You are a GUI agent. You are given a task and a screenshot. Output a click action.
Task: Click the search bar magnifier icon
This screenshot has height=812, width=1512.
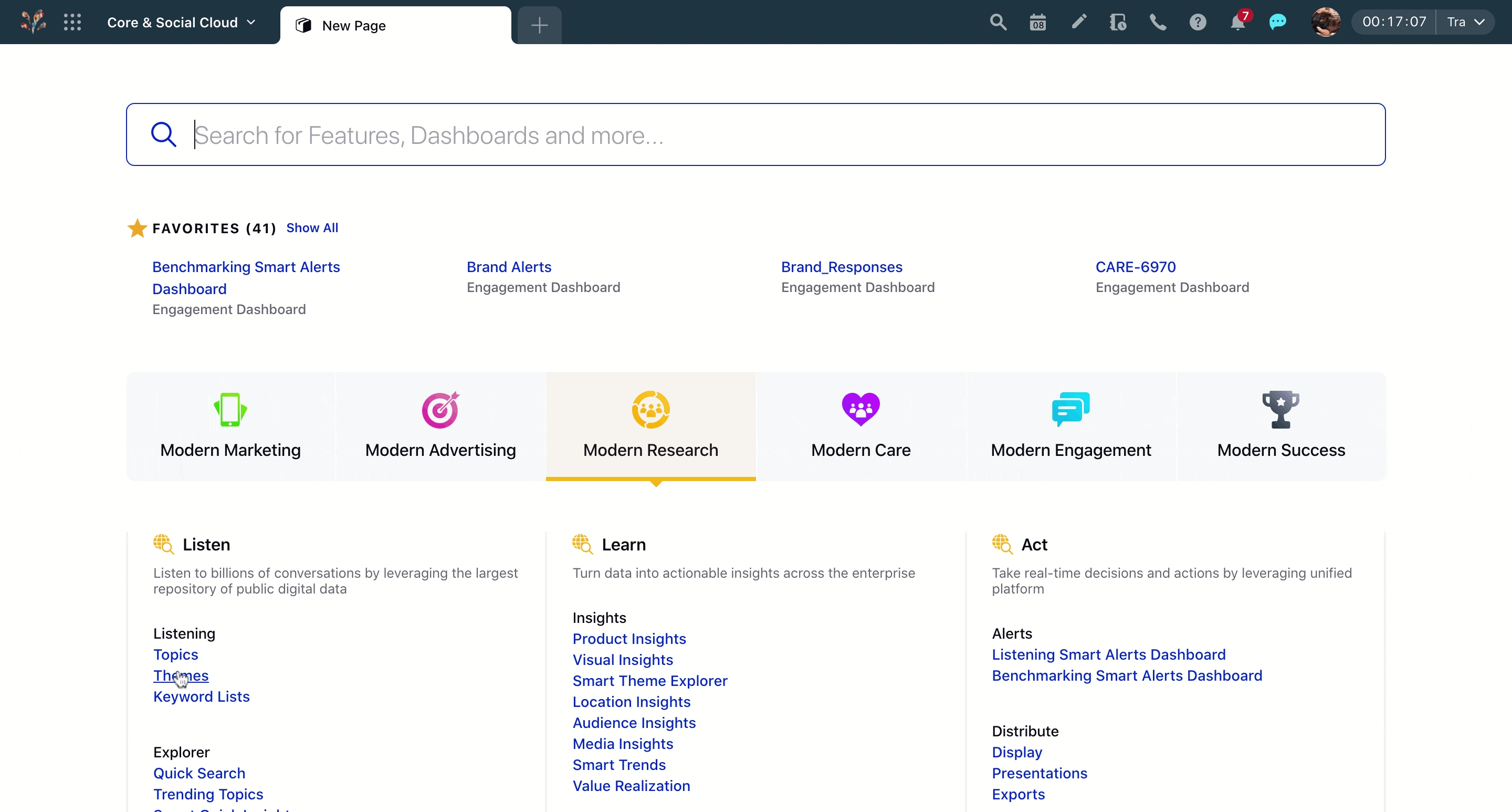pyautogui.click(x=163, y=134)
